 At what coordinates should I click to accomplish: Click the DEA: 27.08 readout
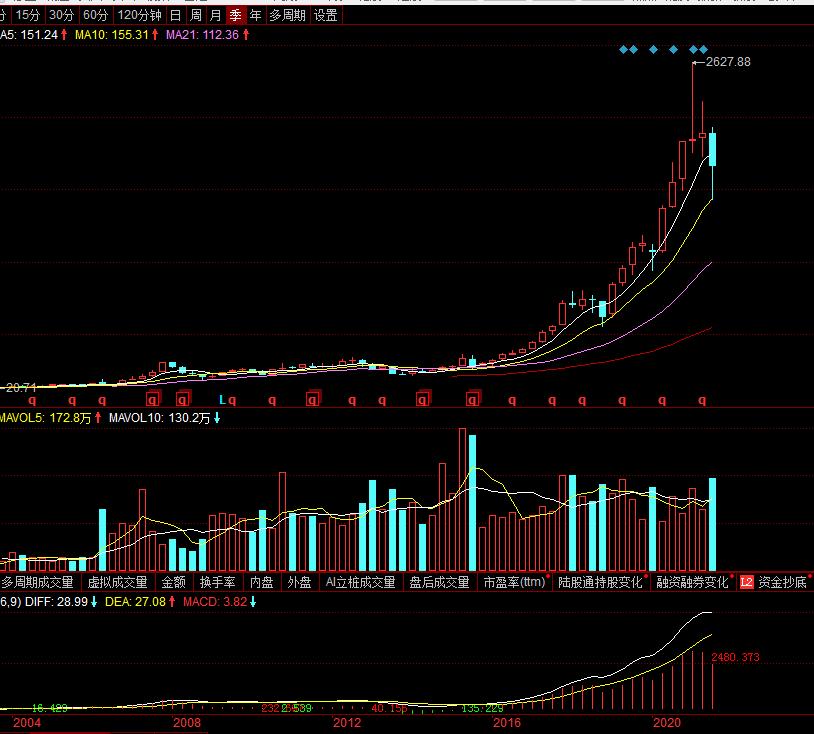(135, 602)
